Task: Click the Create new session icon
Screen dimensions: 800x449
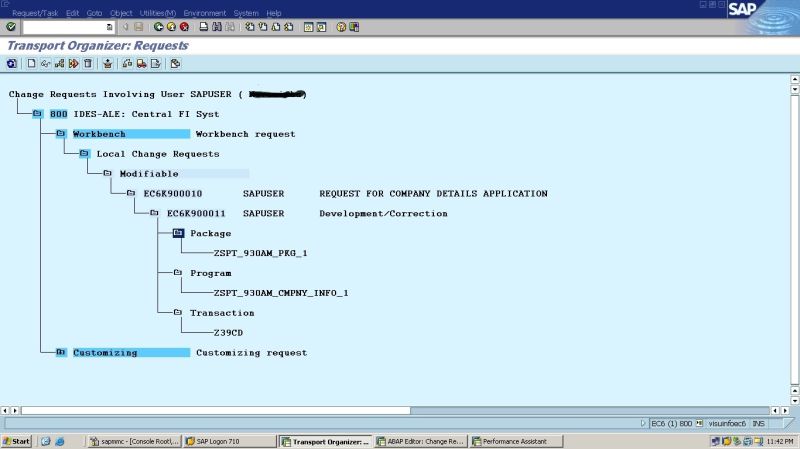Action: [x=308, y=27]
